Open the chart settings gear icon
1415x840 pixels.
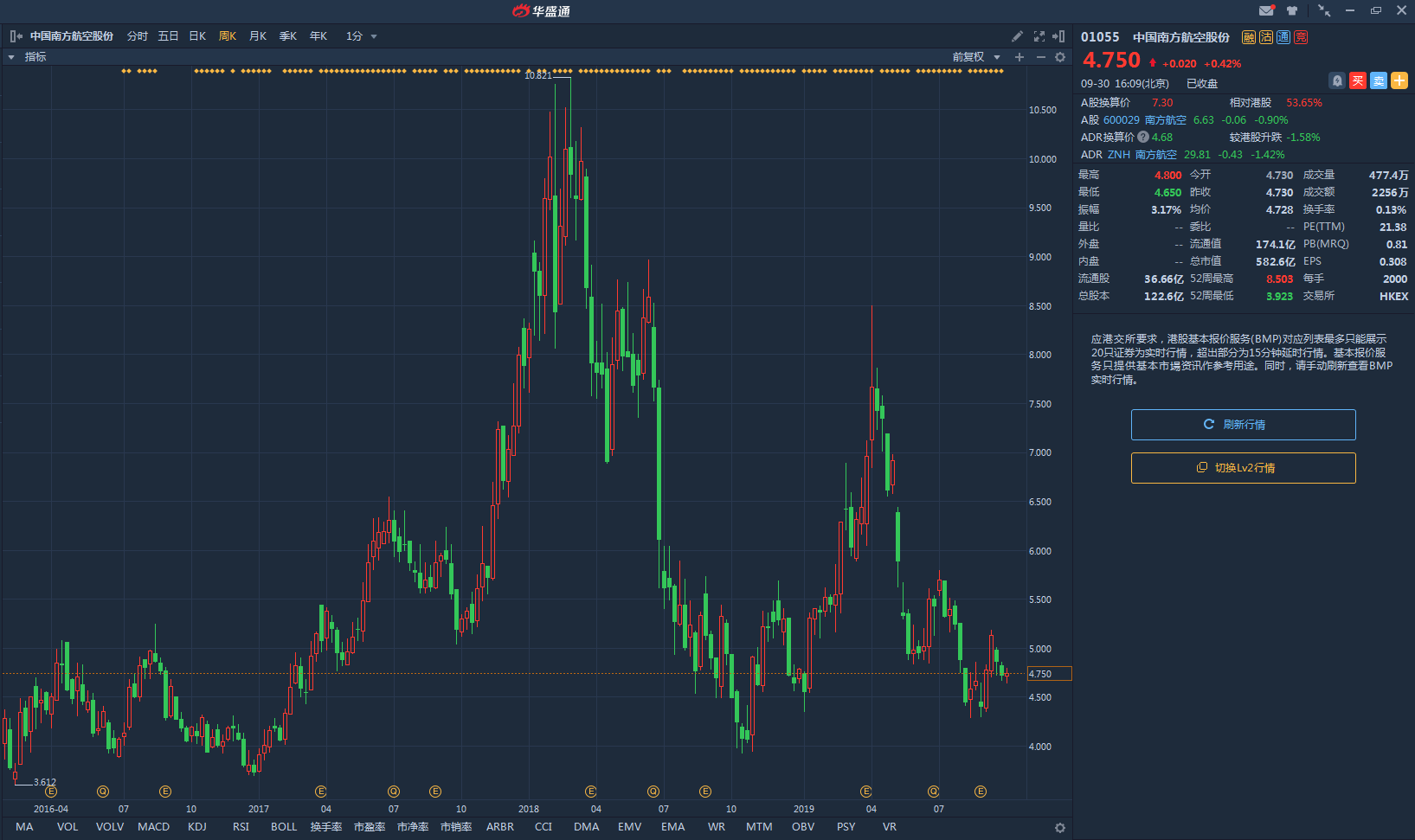[1060, 57]
